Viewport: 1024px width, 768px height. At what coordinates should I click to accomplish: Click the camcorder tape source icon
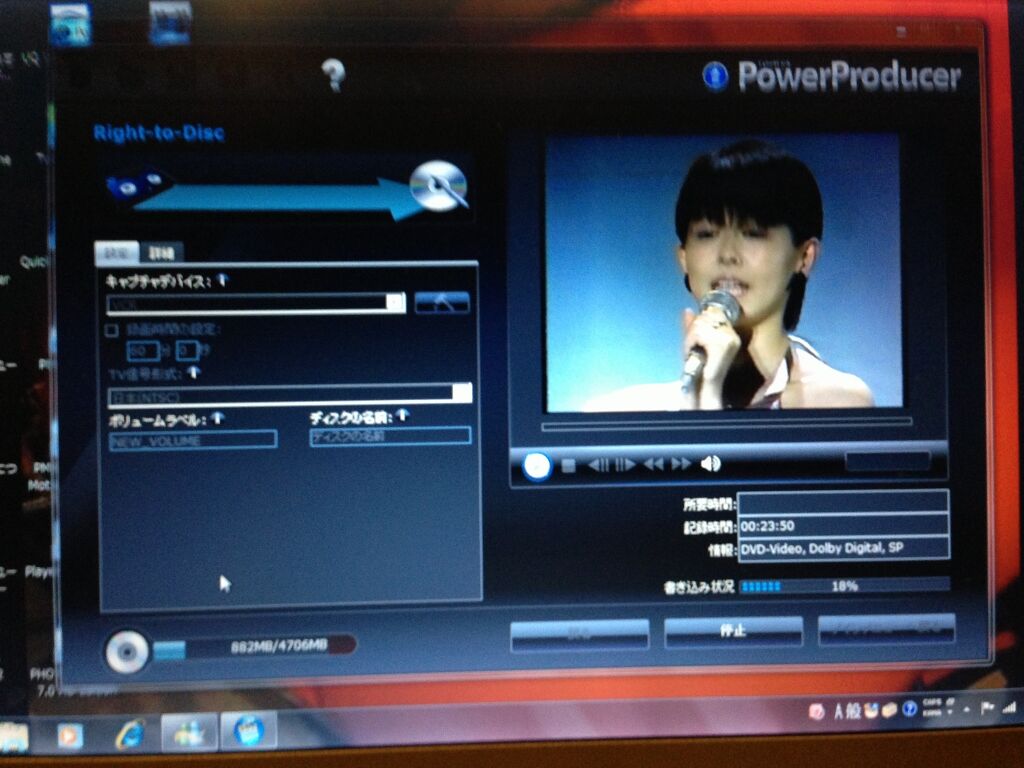[137, 185]
